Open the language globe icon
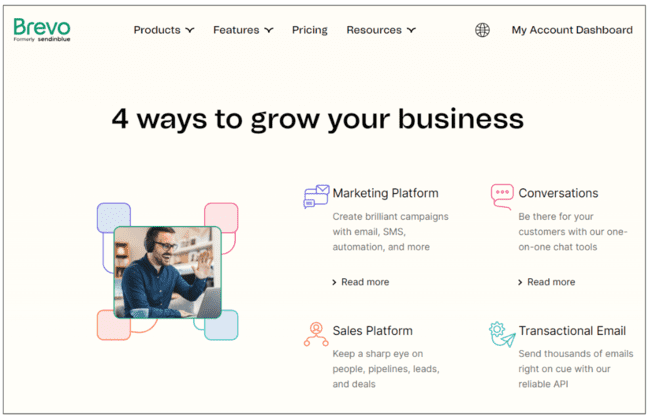650x419 pixels. tap(483, 30)
